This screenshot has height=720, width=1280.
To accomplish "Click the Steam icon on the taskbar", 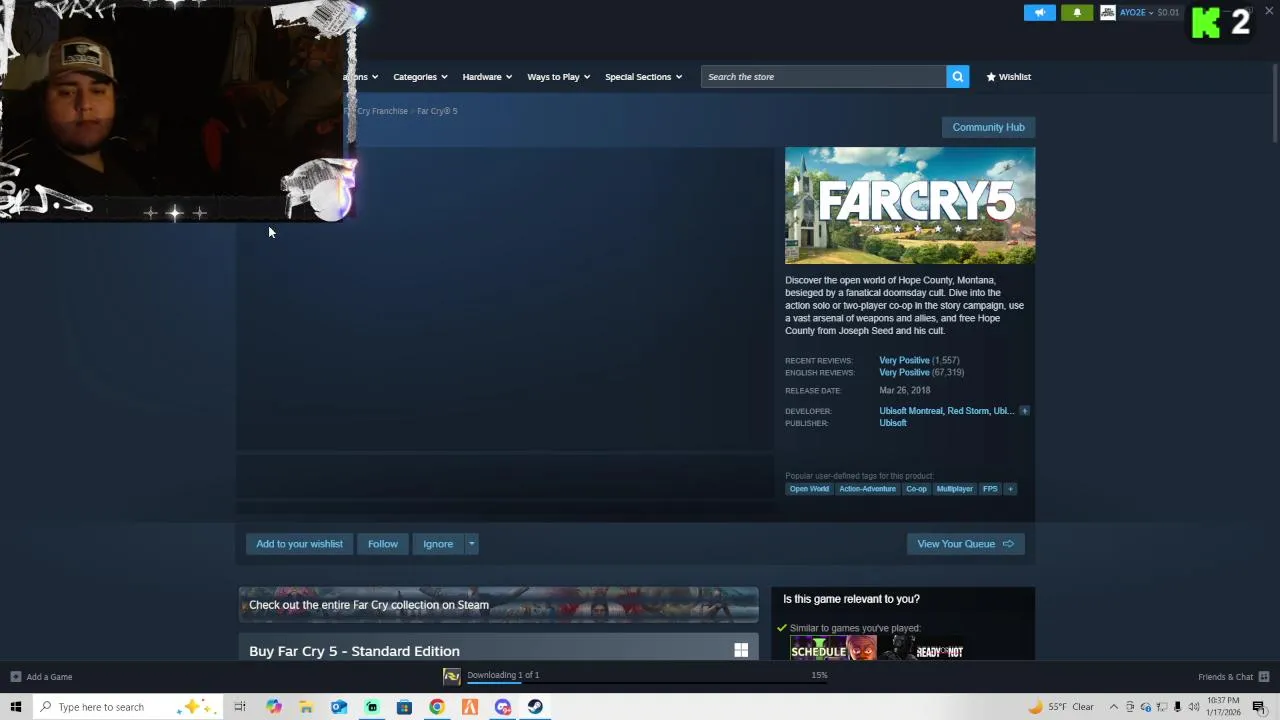I will [x=535, y=707].
